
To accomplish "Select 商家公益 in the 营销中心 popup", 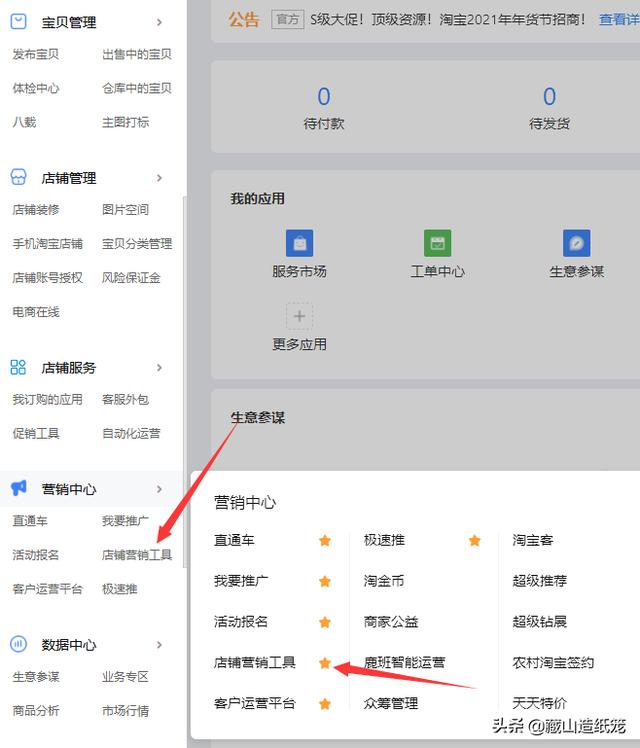I will [391, 622].
